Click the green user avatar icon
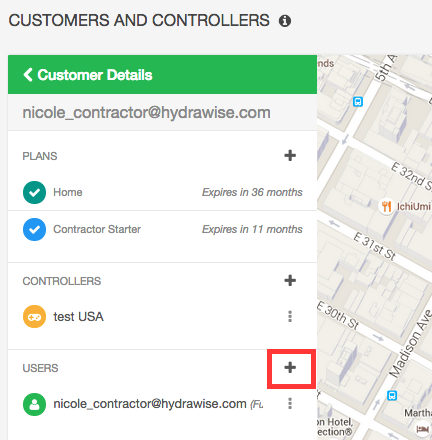The image size is (432, 440). click(x=34, y=404)
